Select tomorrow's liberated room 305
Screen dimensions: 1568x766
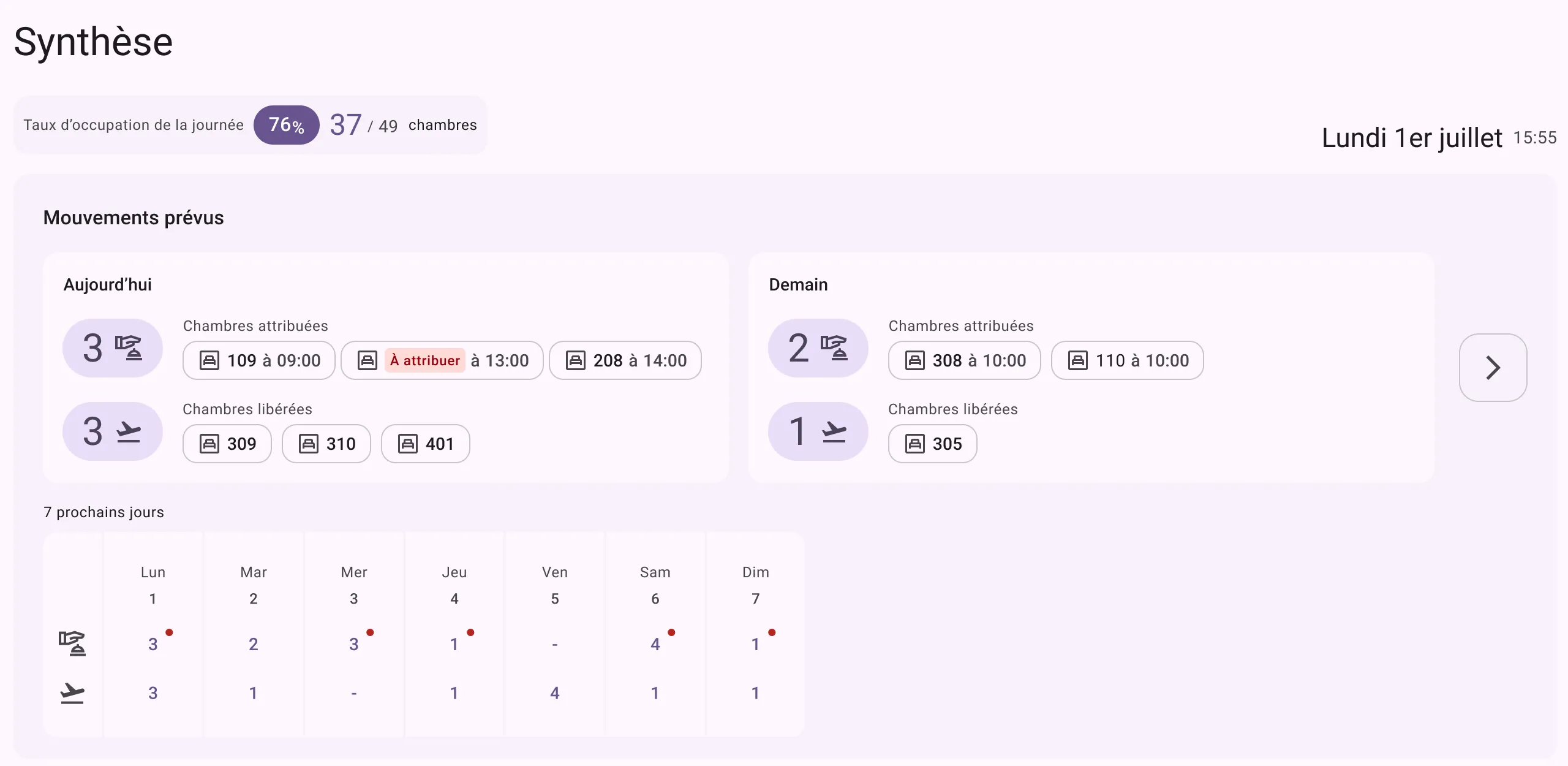[933, 444]
